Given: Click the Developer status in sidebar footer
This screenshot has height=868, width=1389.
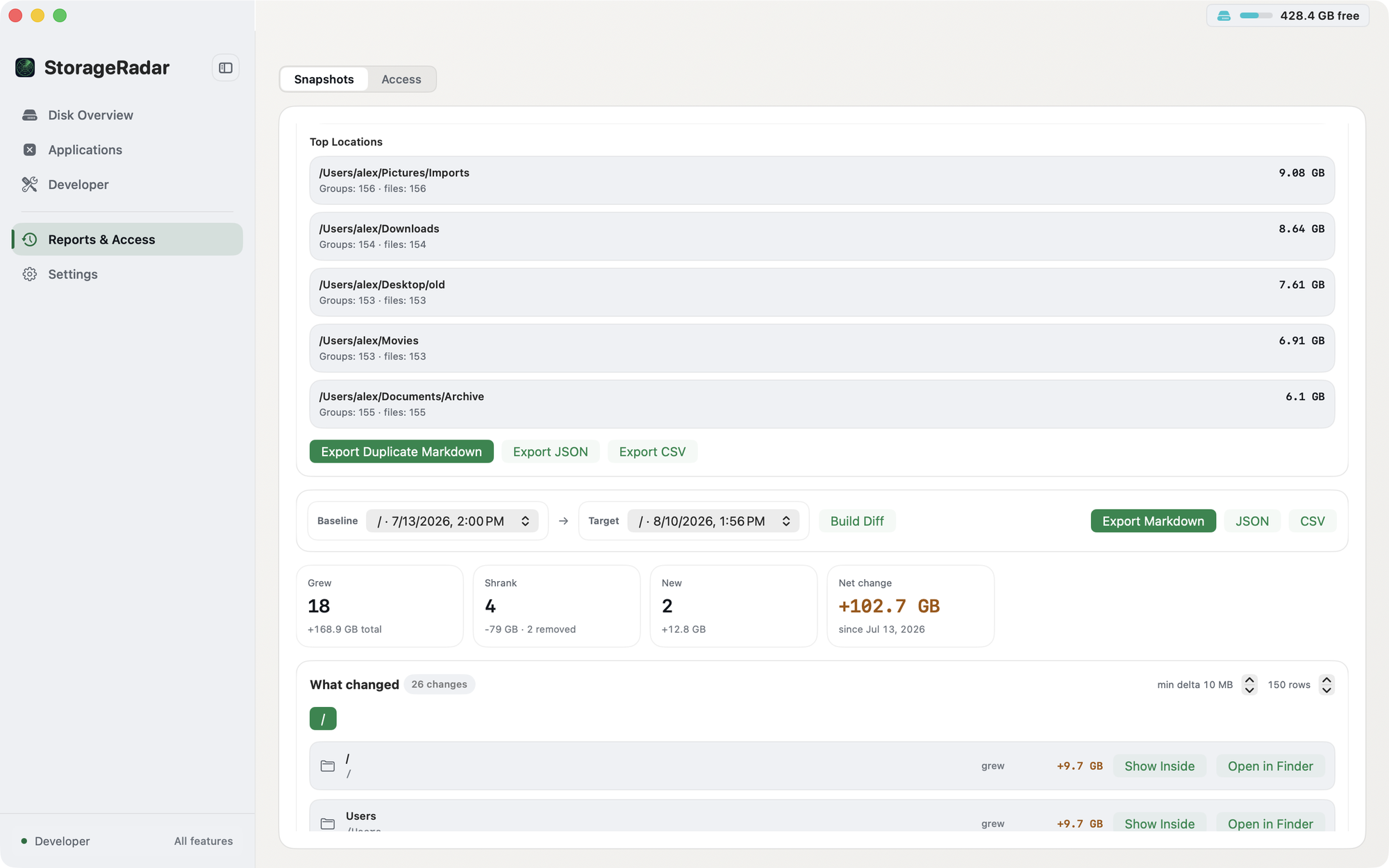Looking at the screenshot, I should pyautogui.click(x=56, y=841).
